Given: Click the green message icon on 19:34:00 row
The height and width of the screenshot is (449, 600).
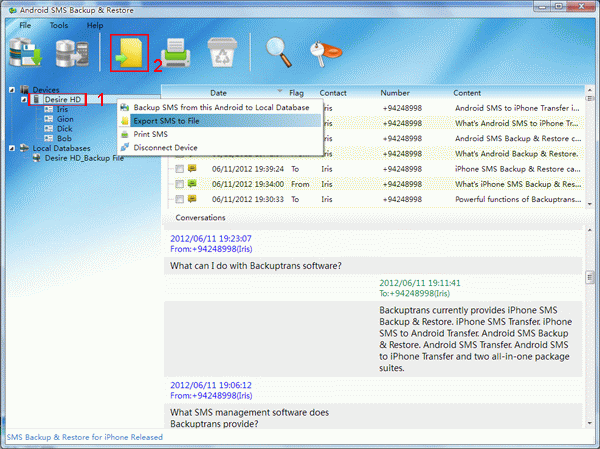Looking at the screenshot, I should coord(192,183).
